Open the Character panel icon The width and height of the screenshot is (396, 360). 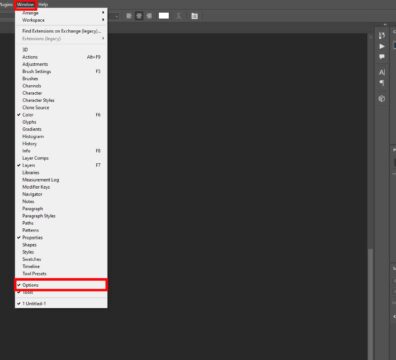tap(382, 72)
